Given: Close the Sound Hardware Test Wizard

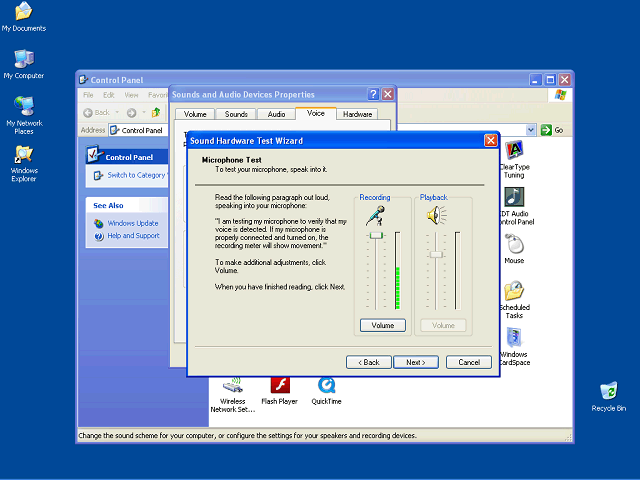Looking at the screenshot, I should [x=490, y=140].
